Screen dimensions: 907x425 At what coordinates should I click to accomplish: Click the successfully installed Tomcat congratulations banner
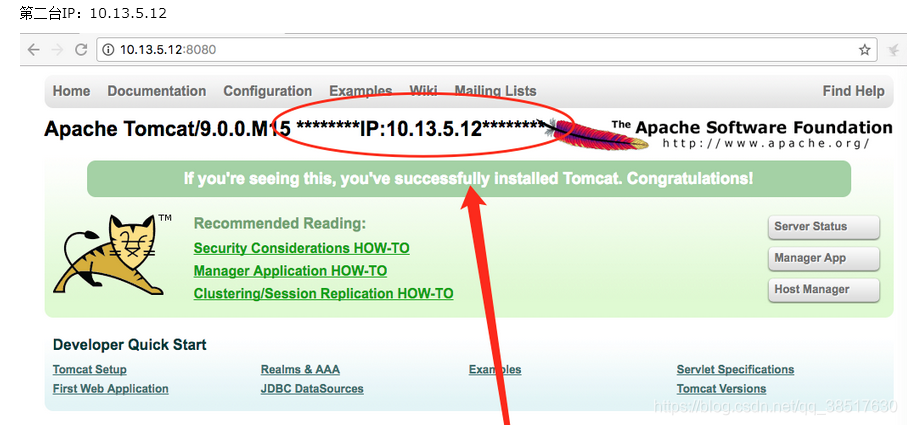point(469,179)
